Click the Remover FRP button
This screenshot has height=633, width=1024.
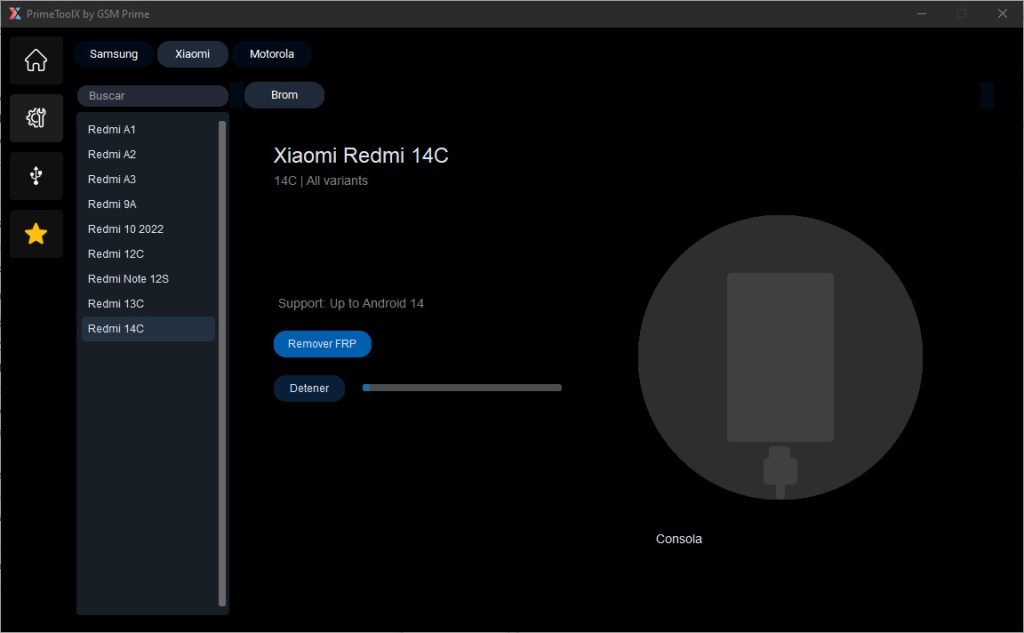tap(322, 344)
